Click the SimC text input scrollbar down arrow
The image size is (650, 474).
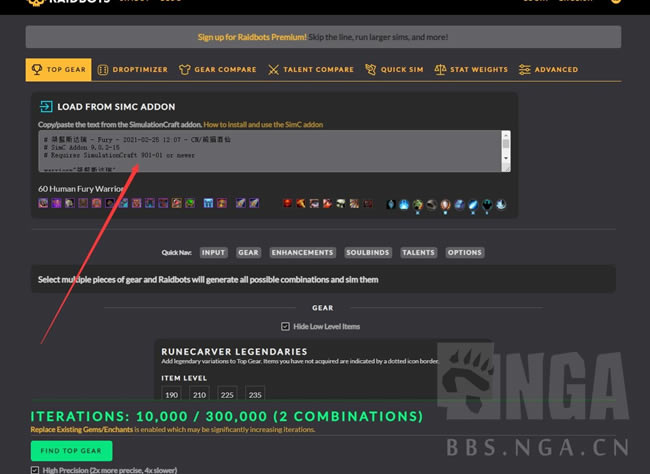coord(505,158)
